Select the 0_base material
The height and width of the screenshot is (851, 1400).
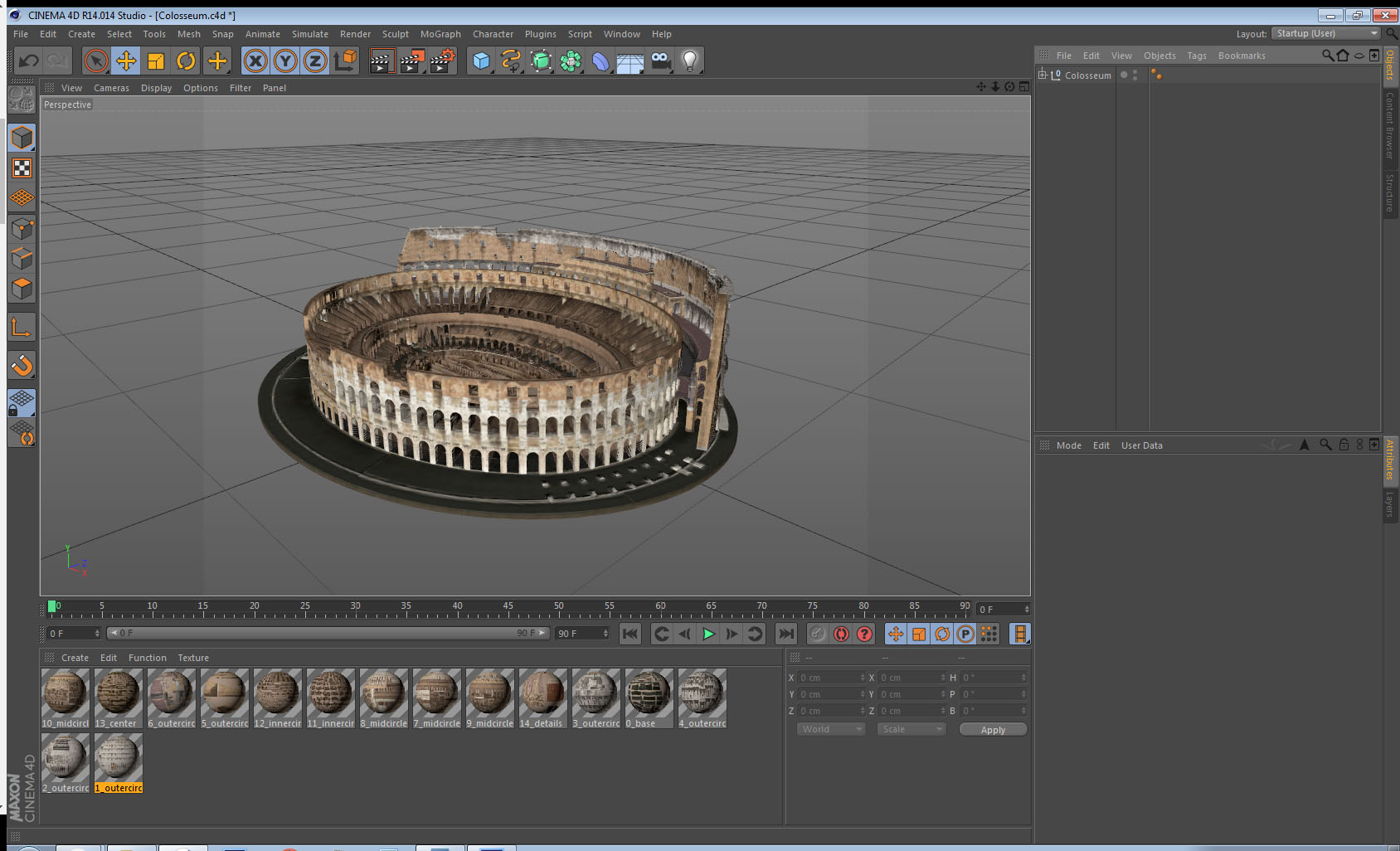click(x=649, y=699)
